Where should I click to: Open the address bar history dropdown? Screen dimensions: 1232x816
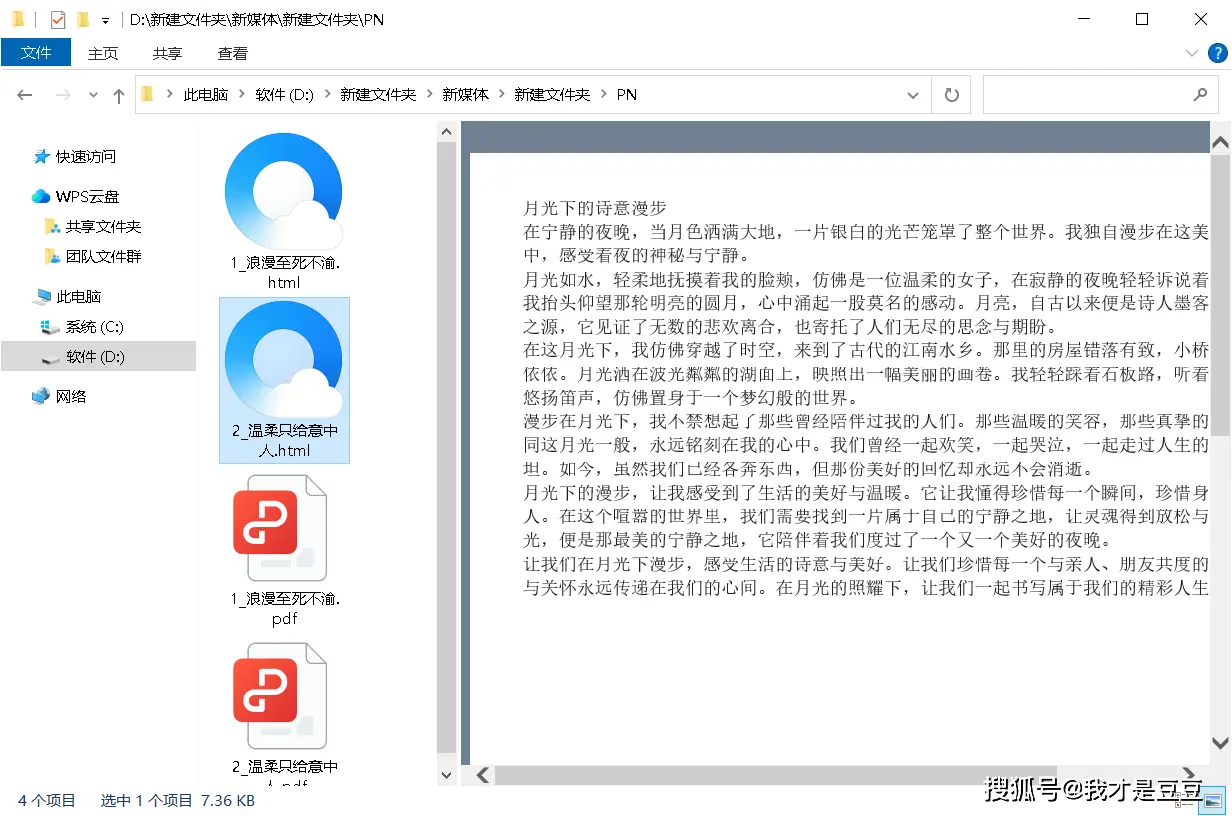(x=912, y=94)
